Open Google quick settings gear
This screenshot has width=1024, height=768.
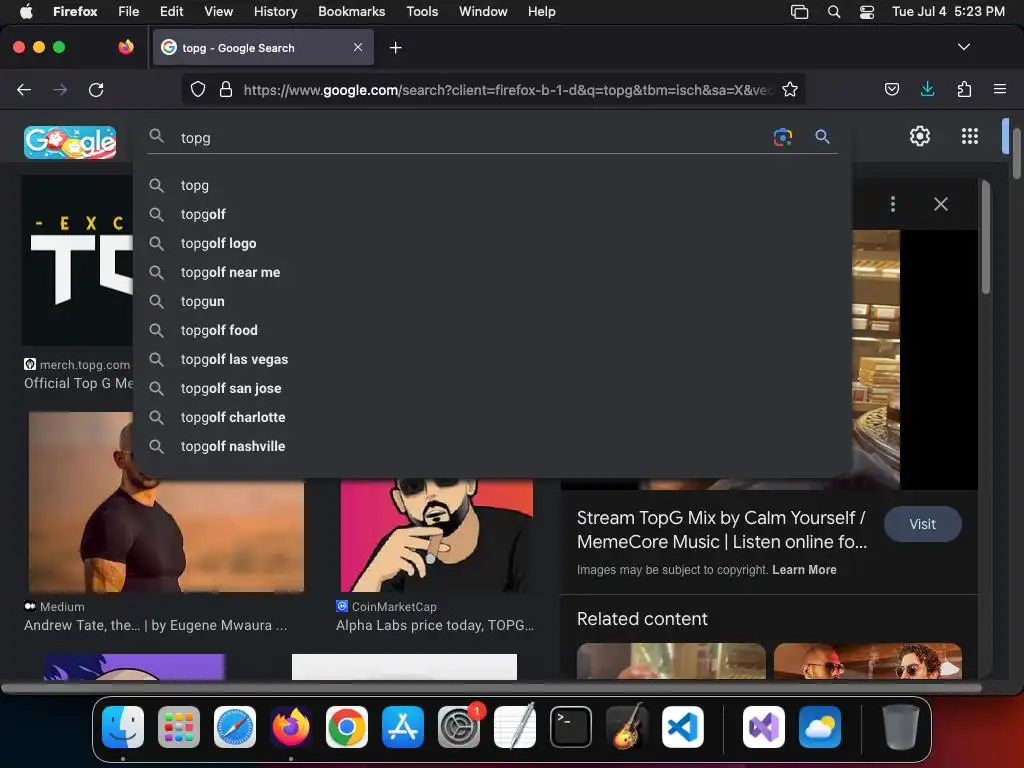click(920, 136)
